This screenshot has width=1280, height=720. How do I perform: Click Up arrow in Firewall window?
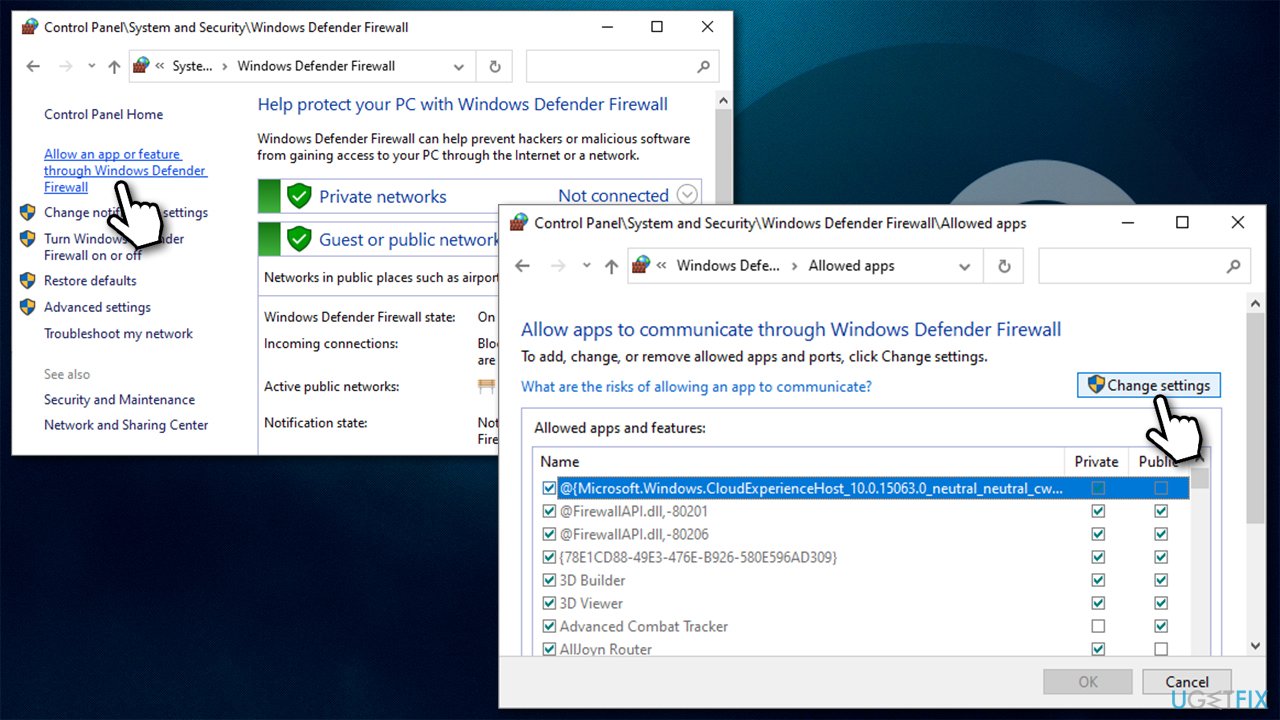point(114,66)
